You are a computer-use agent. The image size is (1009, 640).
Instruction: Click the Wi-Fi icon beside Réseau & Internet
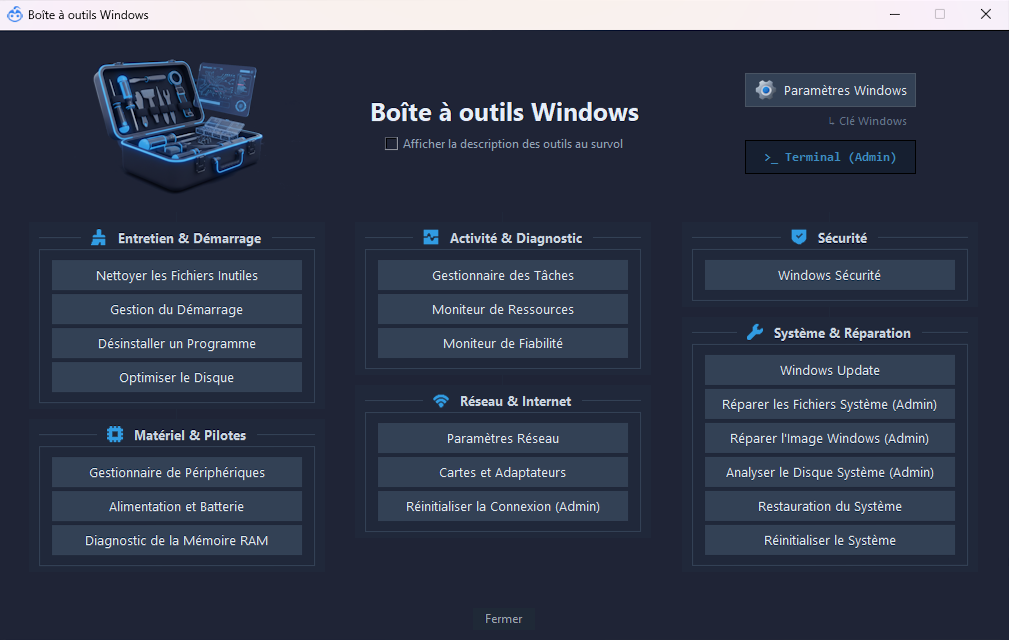point(441,401)
